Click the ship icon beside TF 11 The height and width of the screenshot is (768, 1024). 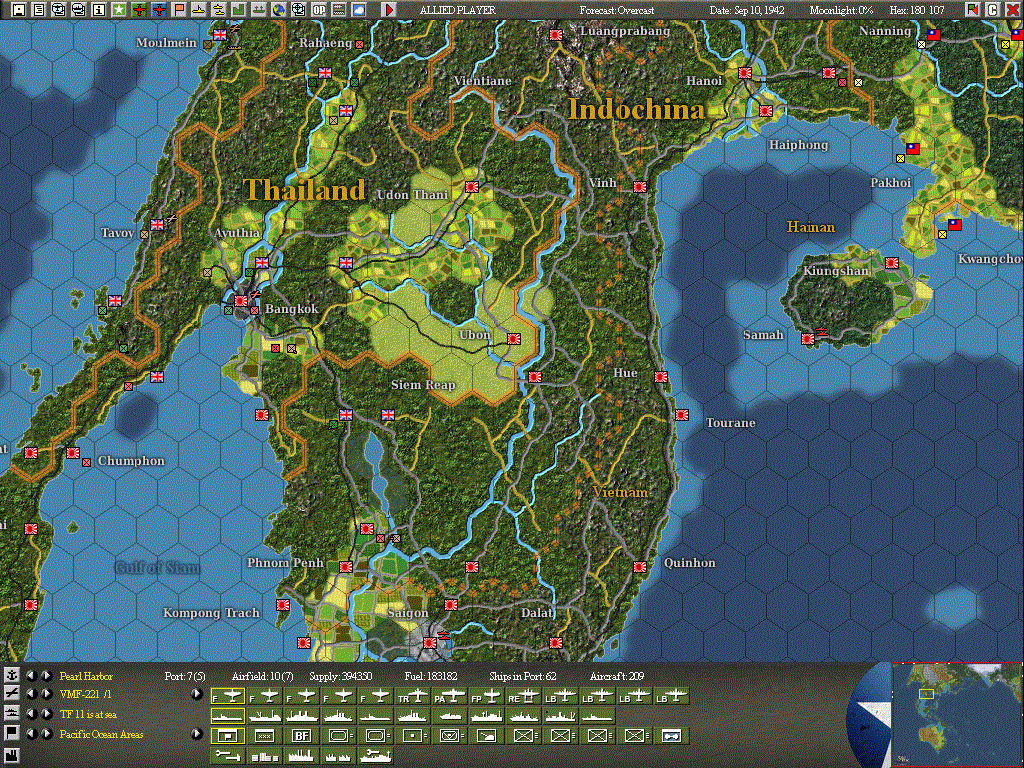pyautogui.click(x=12, y=714)
